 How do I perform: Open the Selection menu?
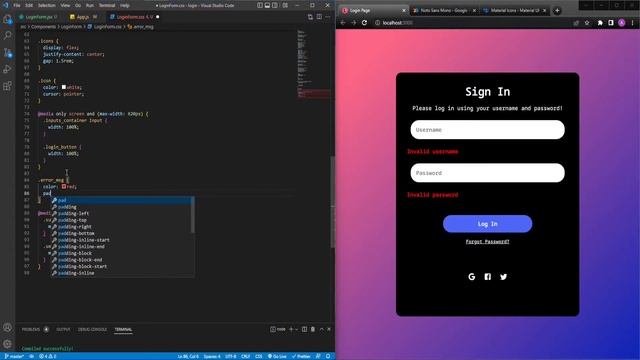47,5
